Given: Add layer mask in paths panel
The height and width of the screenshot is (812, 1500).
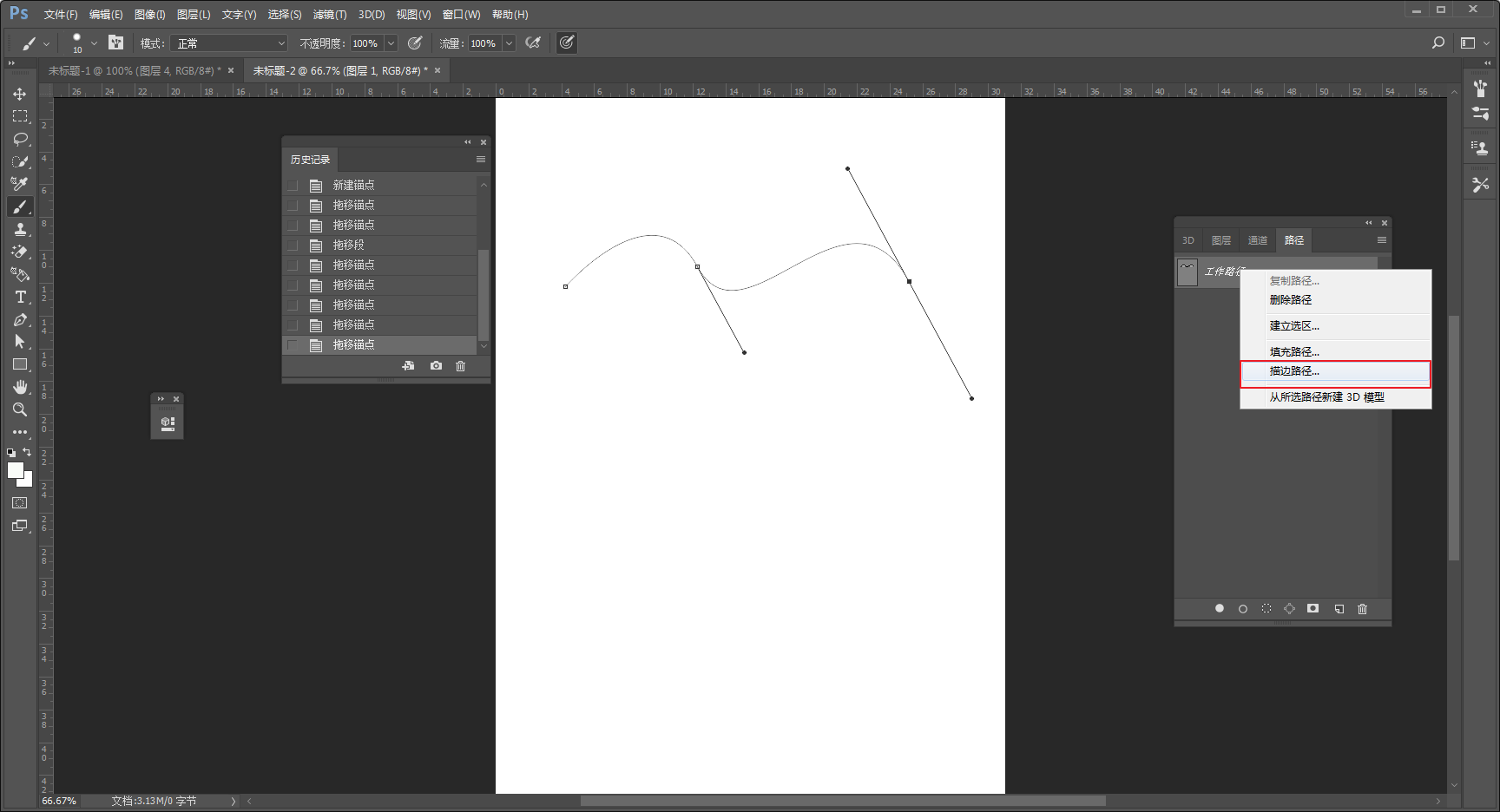Looking at the screenshot, I should tap(1312, 609).
